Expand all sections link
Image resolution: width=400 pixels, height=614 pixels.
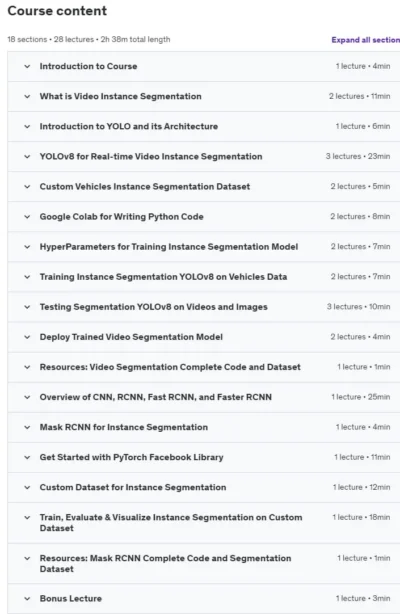[x=366, y=40]
